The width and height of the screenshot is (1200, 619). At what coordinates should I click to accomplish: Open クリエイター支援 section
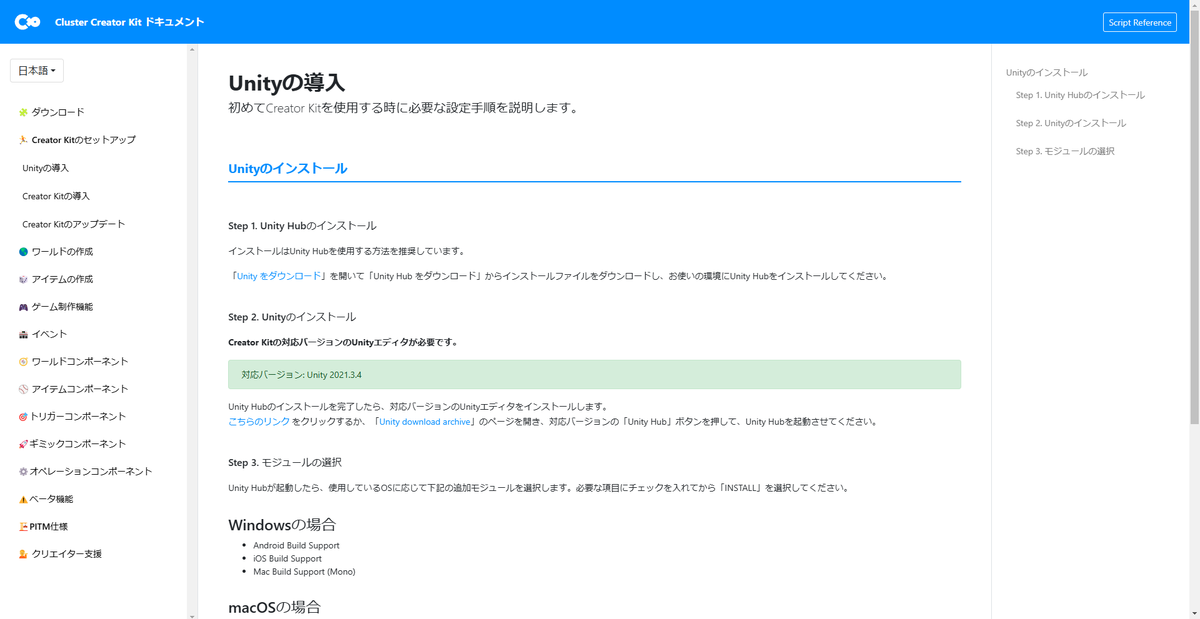pos(66,554)
